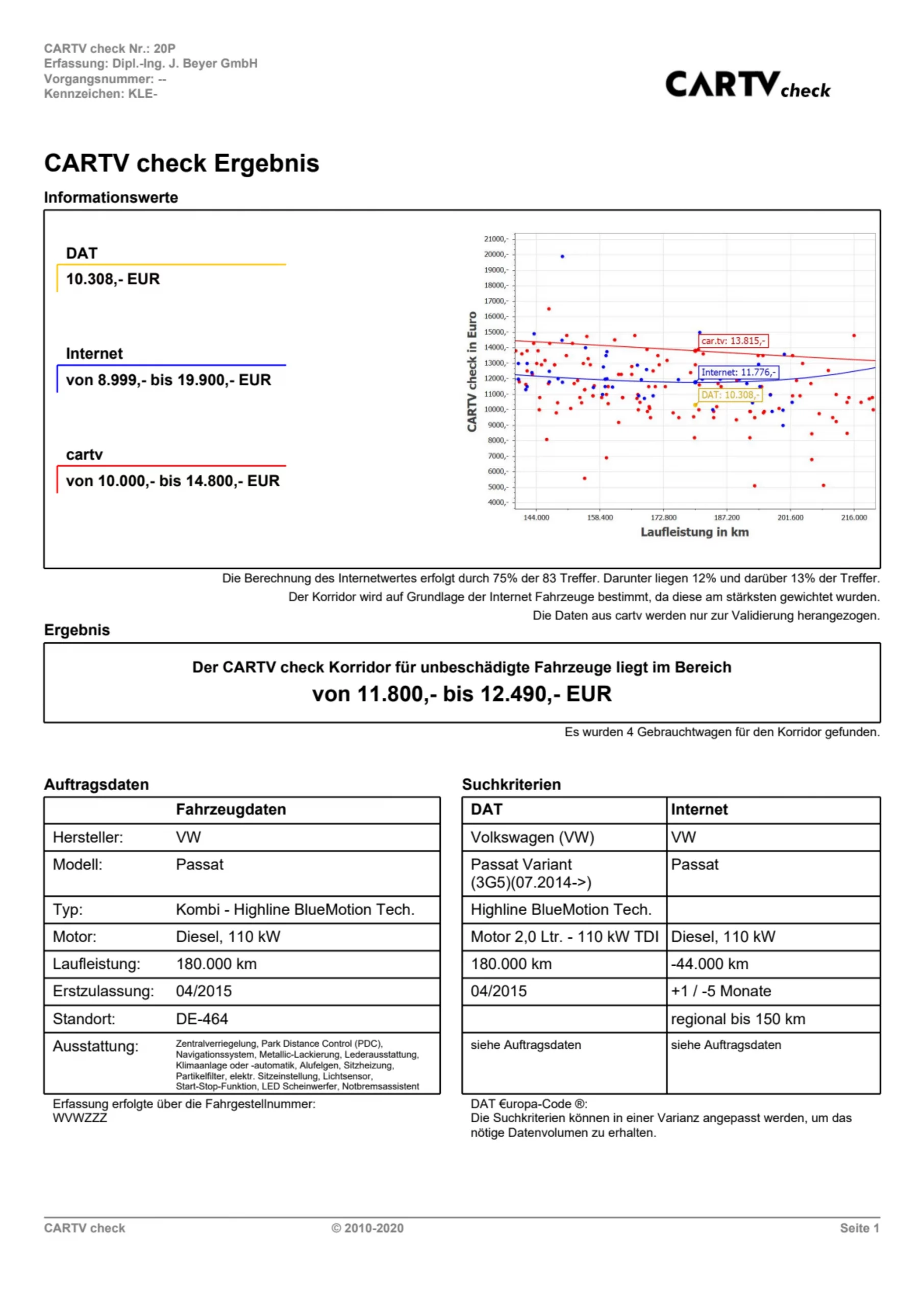
Task: Click the yellow line under the DAT heading
Action: [171, 265]
